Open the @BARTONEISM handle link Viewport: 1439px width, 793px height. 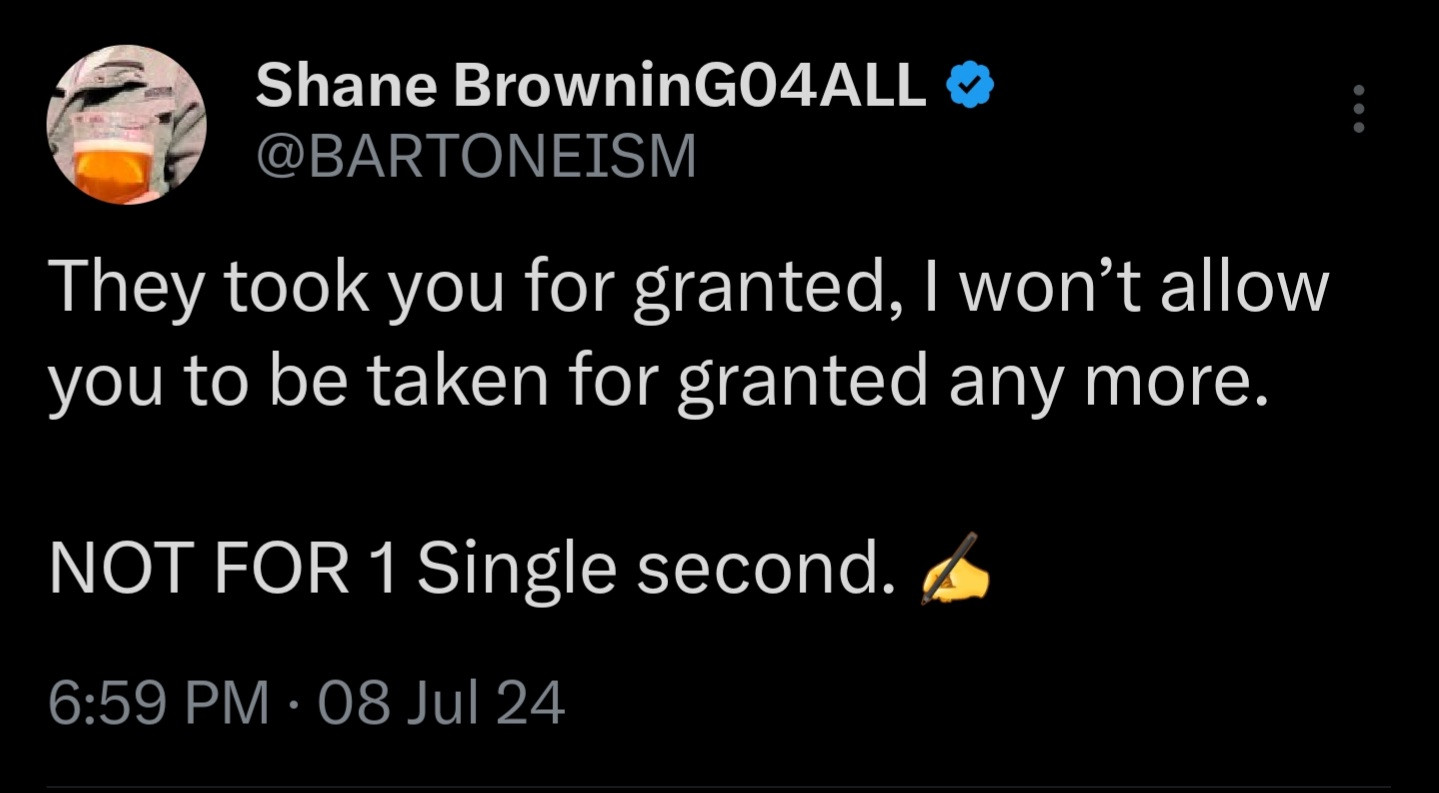475,157
